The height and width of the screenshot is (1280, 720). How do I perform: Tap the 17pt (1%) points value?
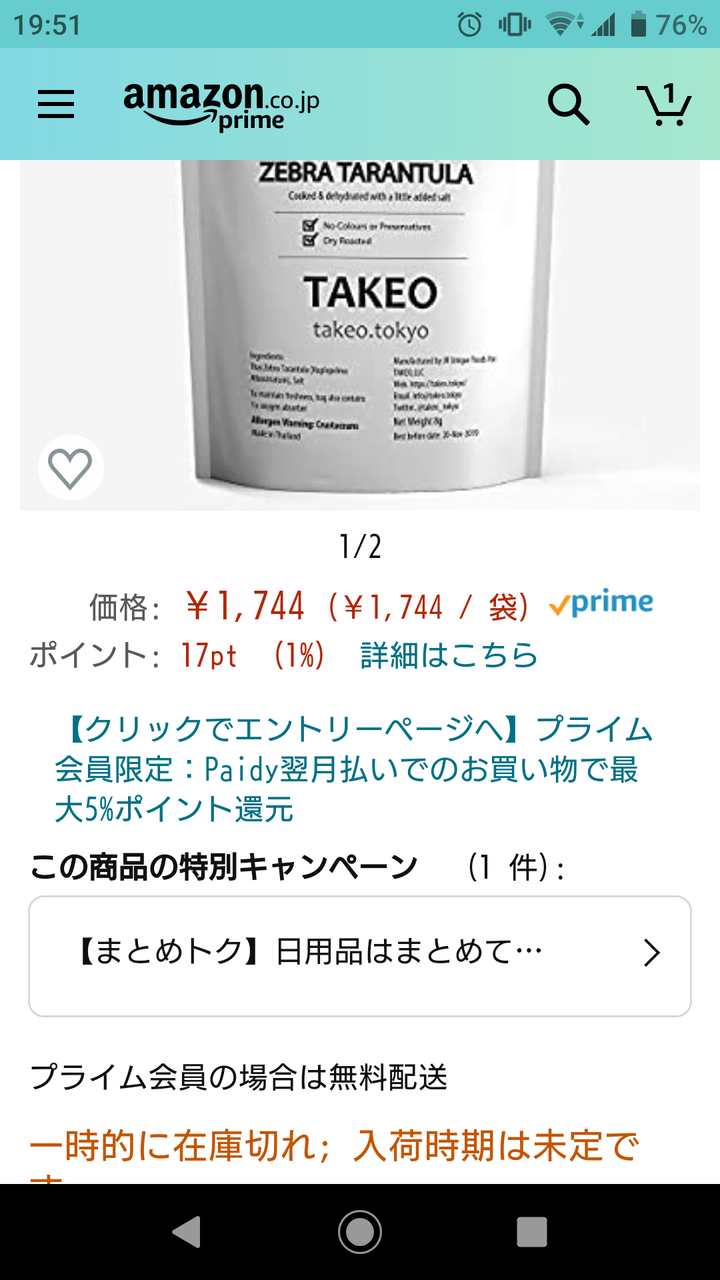[253, 656]
